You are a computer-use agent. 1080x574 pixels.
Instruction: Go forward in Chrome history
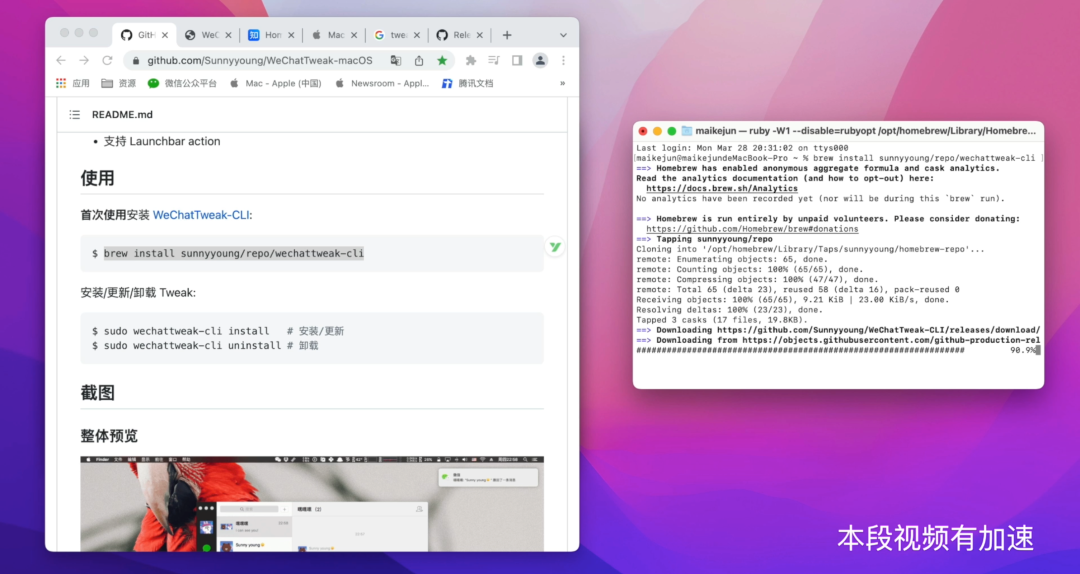pos(84,61)
